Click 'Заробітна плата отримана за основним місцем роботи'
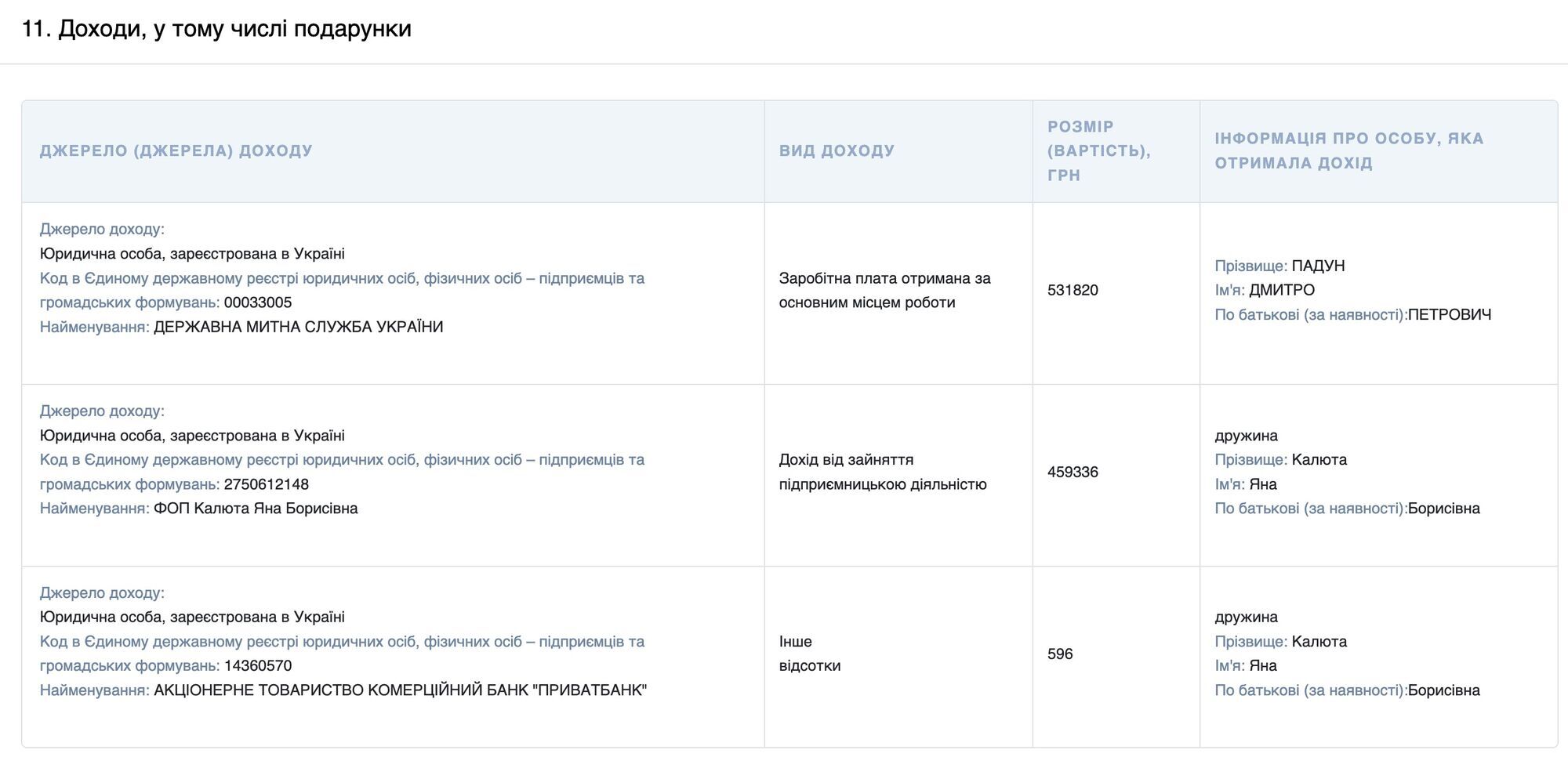 pyautogui.click(x=885, y=290)
